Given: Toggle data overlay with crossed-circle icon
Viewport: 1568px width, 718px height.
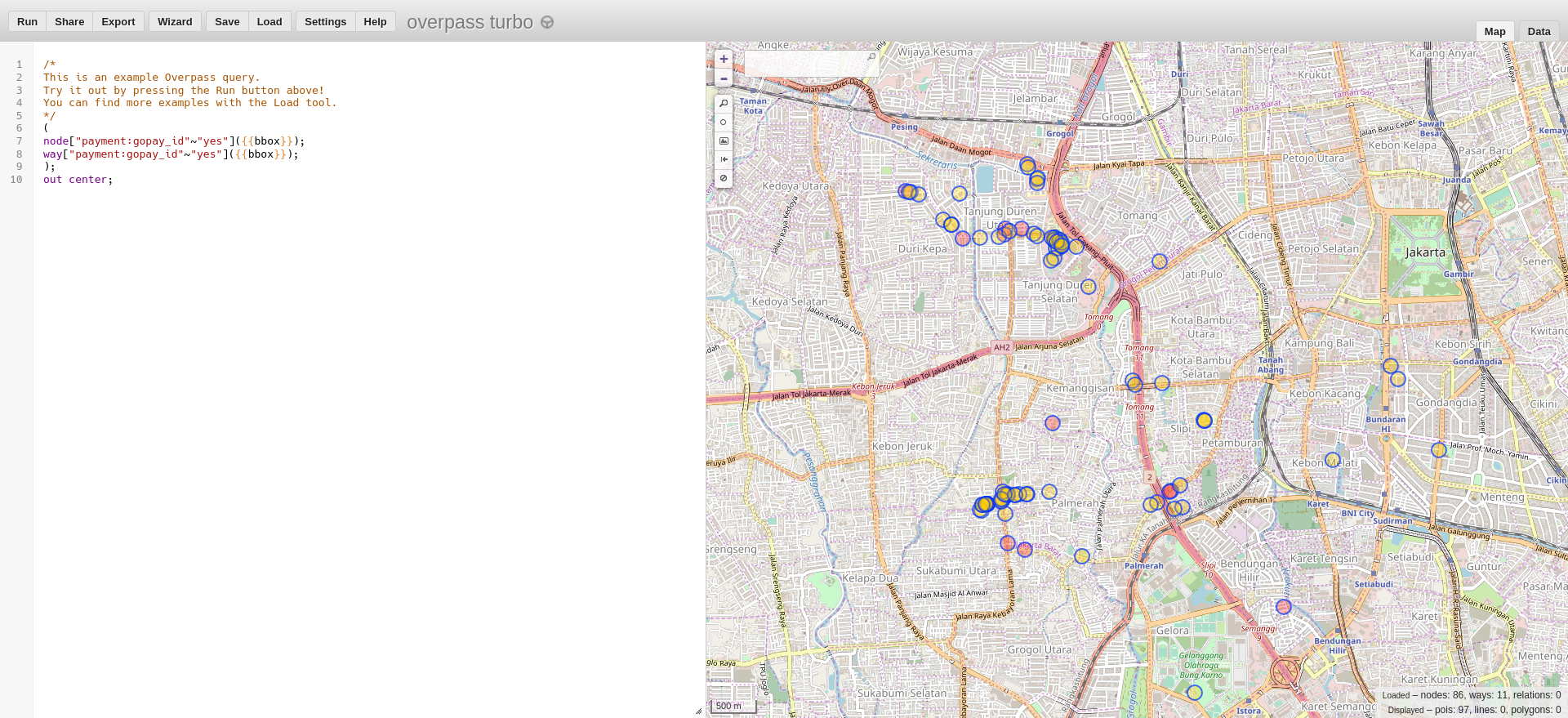Looking at the screenshot, I should tap(724, 178).
